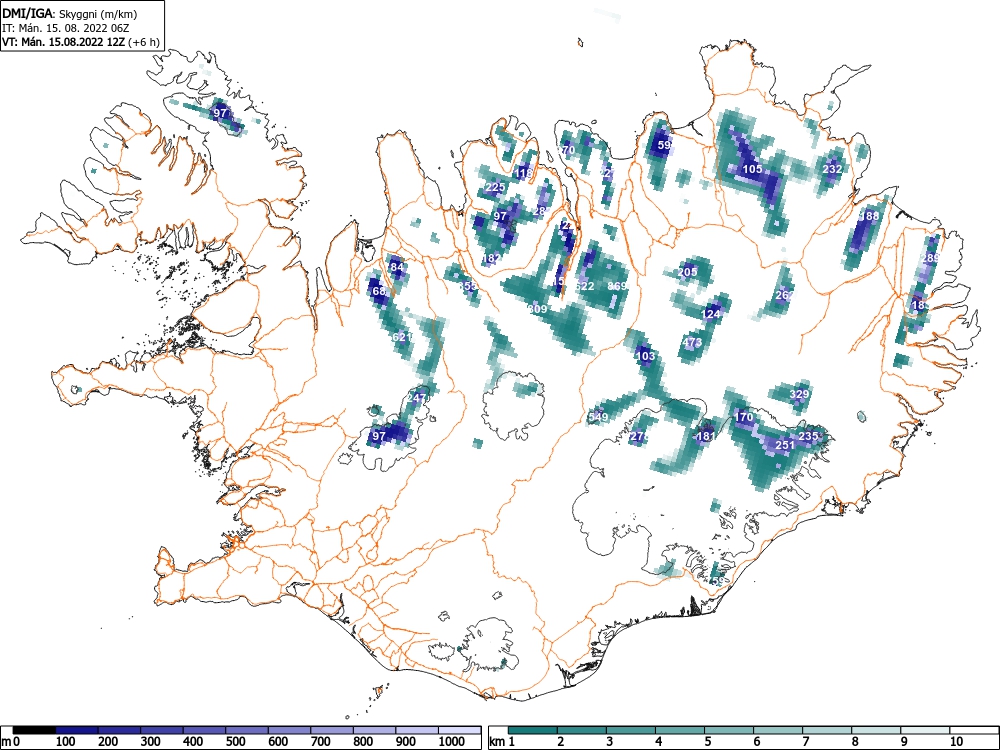Click the visibility value '103' on the map
Image resolution: width=1000 pixels, height=750 pixels.
point(645,356)
